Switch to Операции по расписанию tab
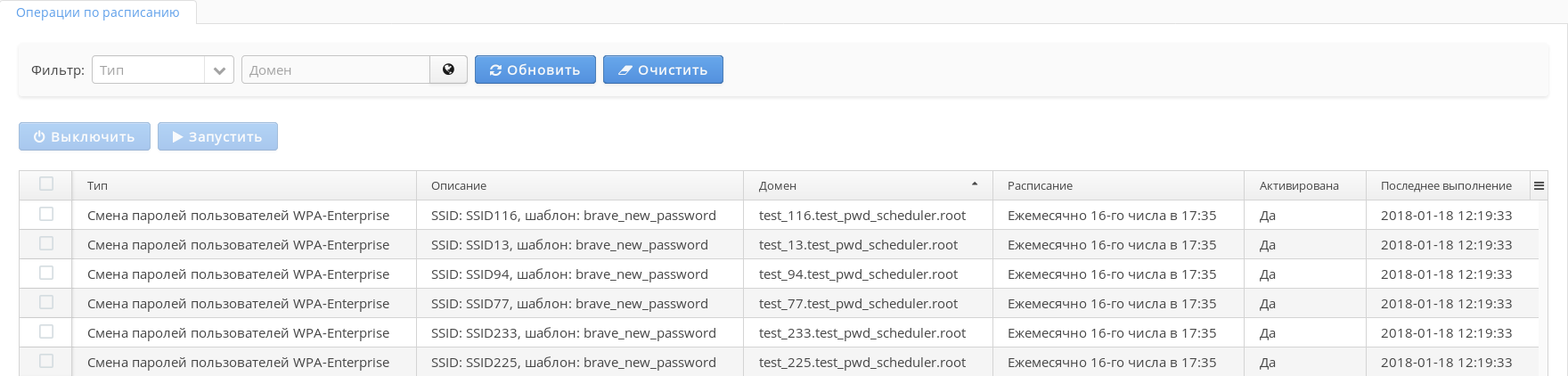Screen dimensions: 1568x376 98,12
